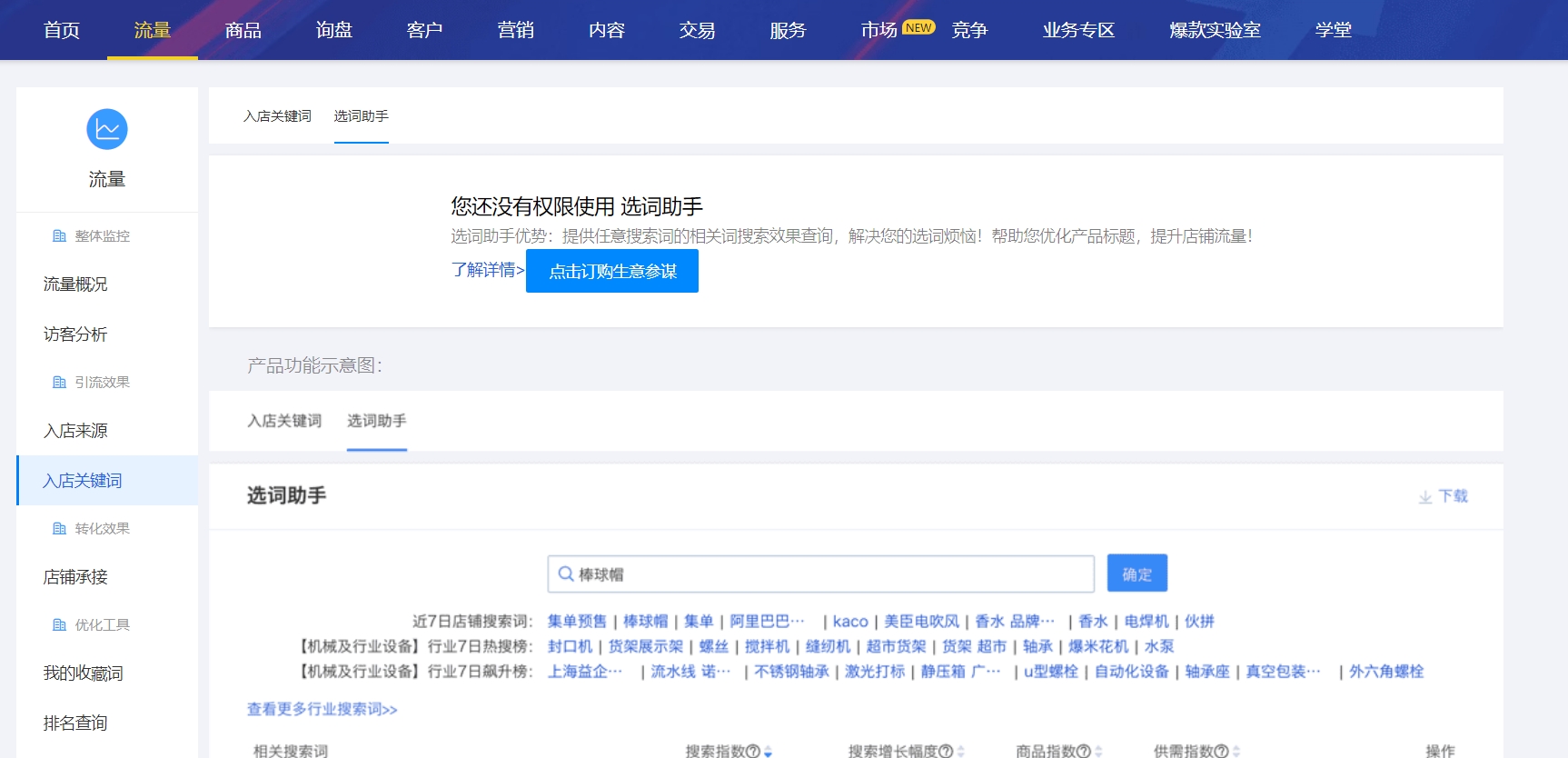Switch to top 入店关键词 tab
1568x758 pixels.
pos(277,116)
